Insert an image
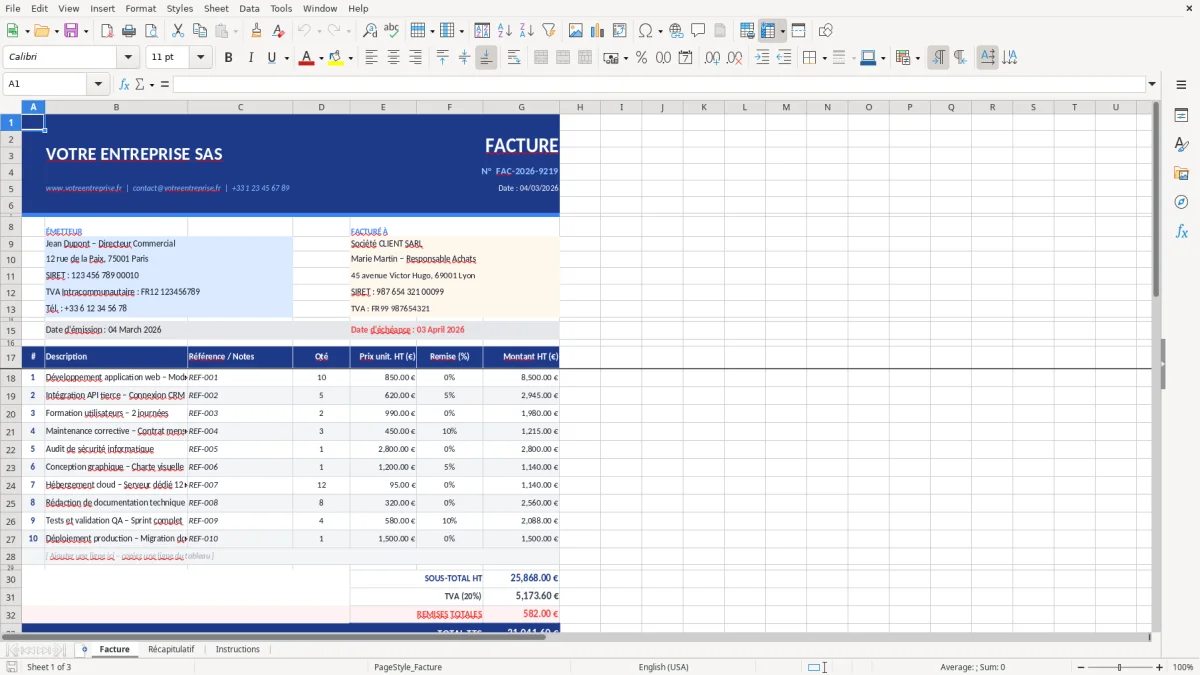This screenshot has width=1200, height=675. point(577,31)
